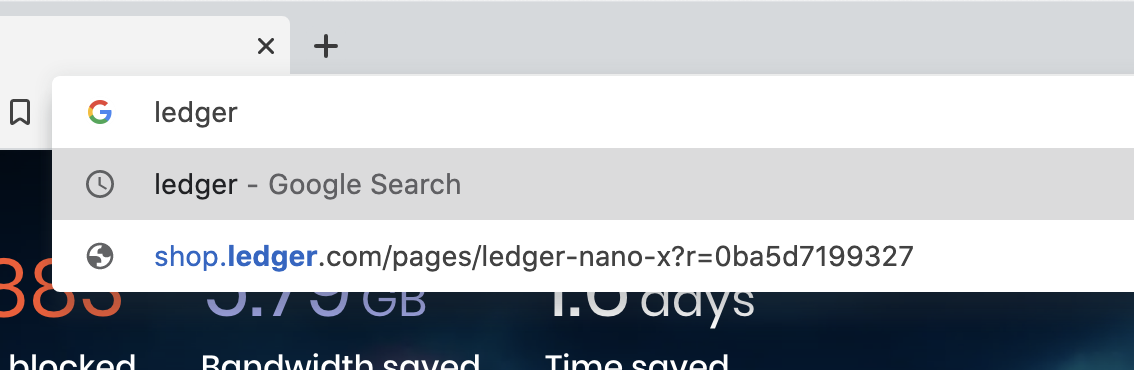This screenshot has width=1134, height=370.
Task: Click the bold 'ledger' in the suggested URL
Action: [x=272, y=256]
